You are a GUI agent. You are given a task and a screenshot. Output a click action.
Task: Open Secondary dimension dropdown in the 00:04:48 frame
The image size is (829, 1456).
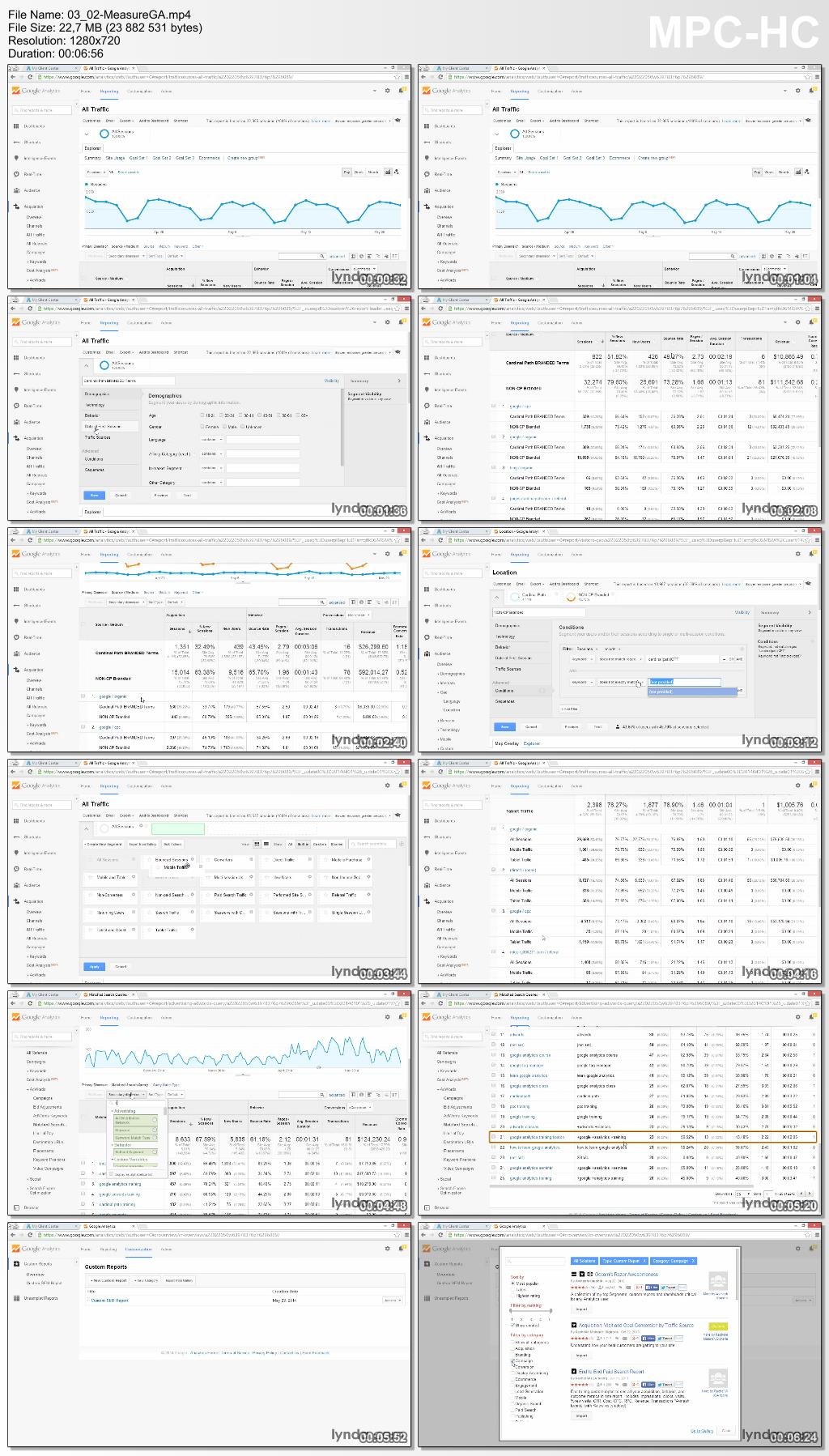127,1095
